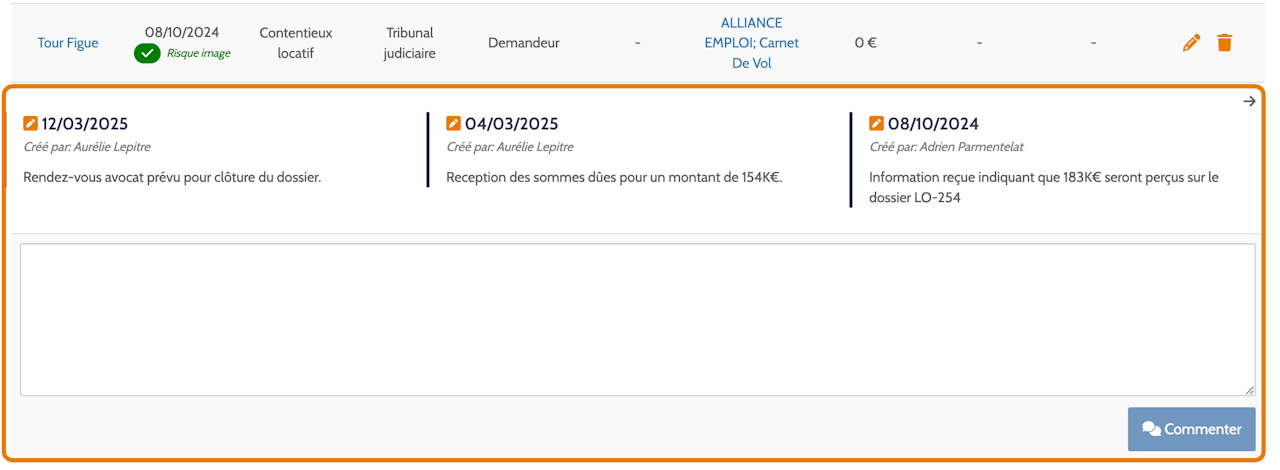The height and width of the screenshot is (470, 1280).
Task: Grab the text area resize handle
Action: click(x=1249, y=390)
